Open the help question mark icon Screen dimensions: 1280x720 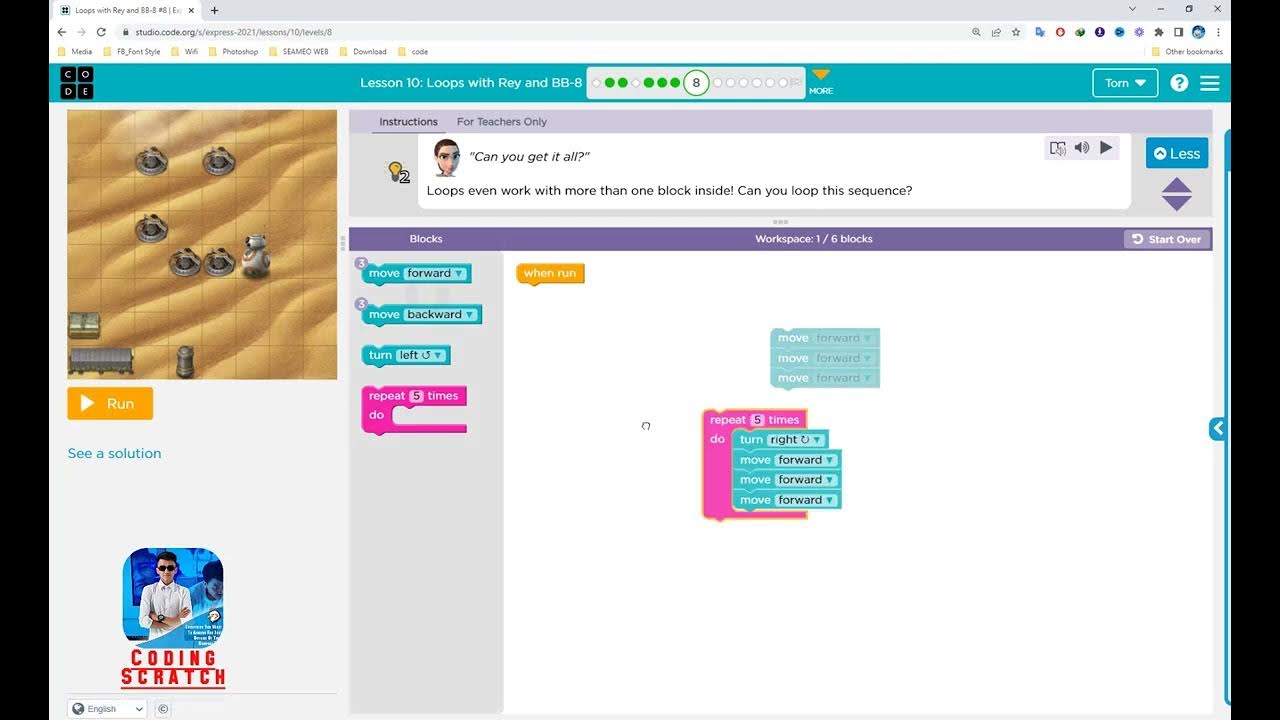(1179, 83)
